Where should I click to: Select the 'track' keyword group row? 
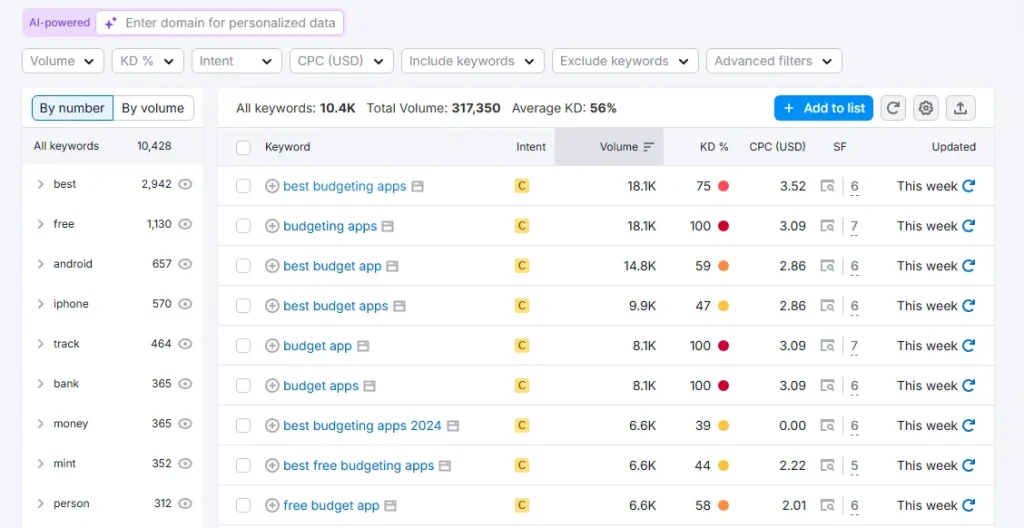pos(112,344)
